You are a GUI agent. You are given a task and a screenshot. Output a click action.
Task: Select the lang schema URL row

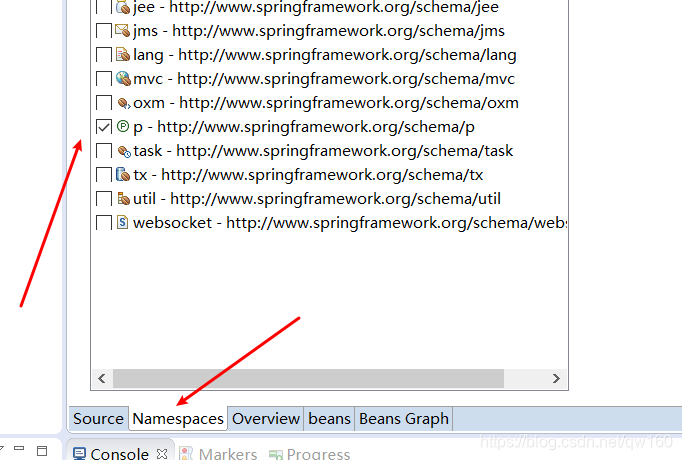pyautogui.click(x=324, y=55)
